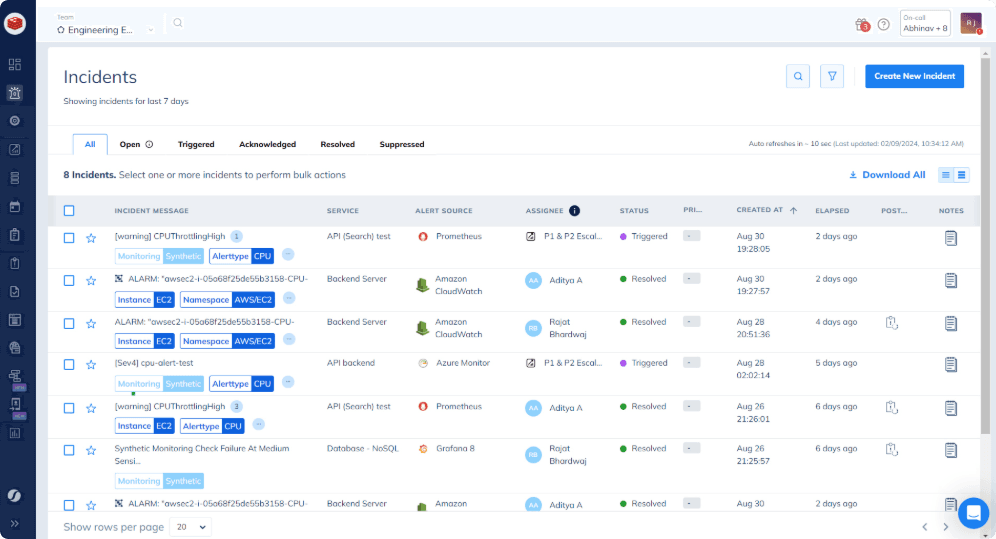Open the help question mark icon

coord(883,24)
